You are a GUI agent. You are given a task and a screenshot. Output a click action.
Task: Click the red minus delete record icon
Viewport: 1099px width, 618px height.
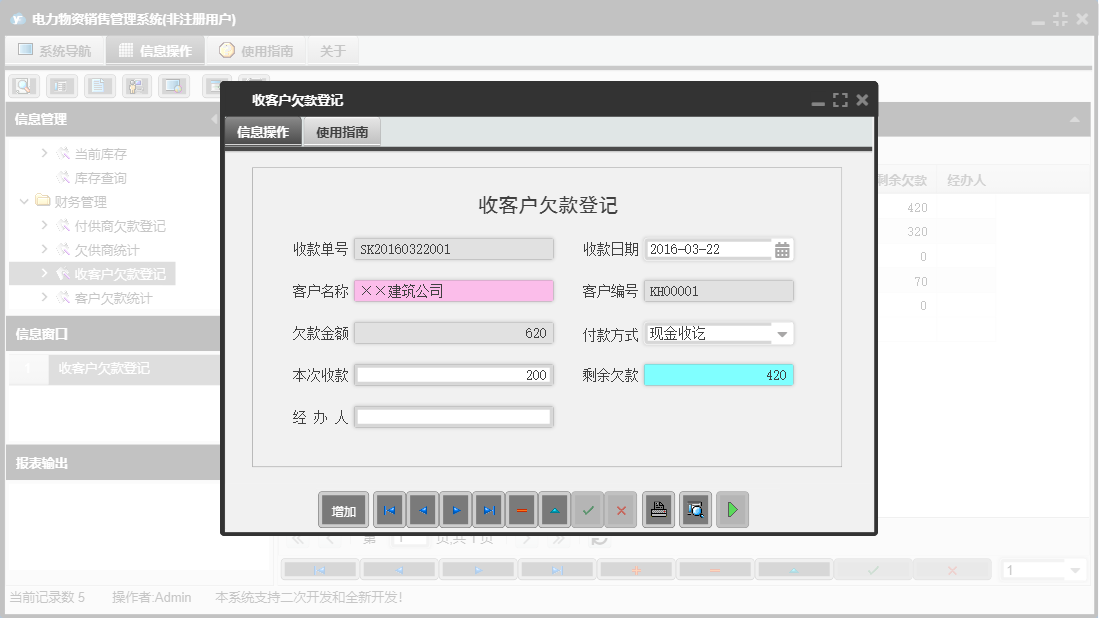point(521,509)
